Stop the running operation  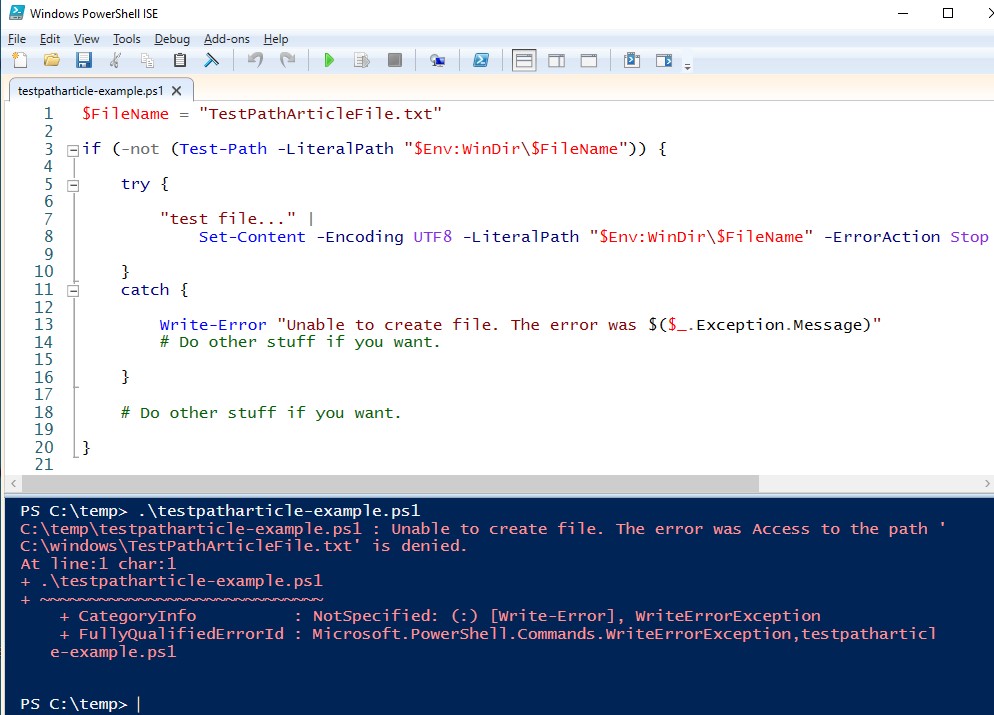point(393,60)
